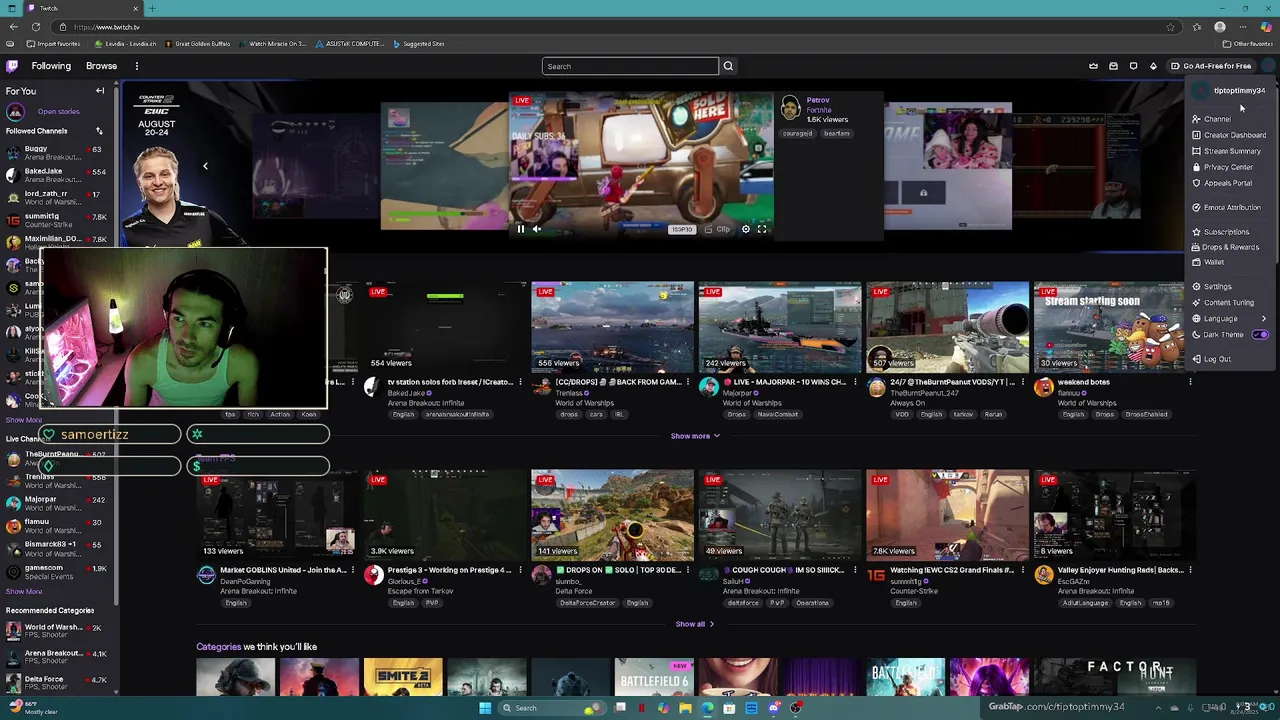Image resolution: width=1280 pixels, height=720 pixels.
Task: Sort the Followed Channels list
Action: pyautogui.click(x=99, y=131)
